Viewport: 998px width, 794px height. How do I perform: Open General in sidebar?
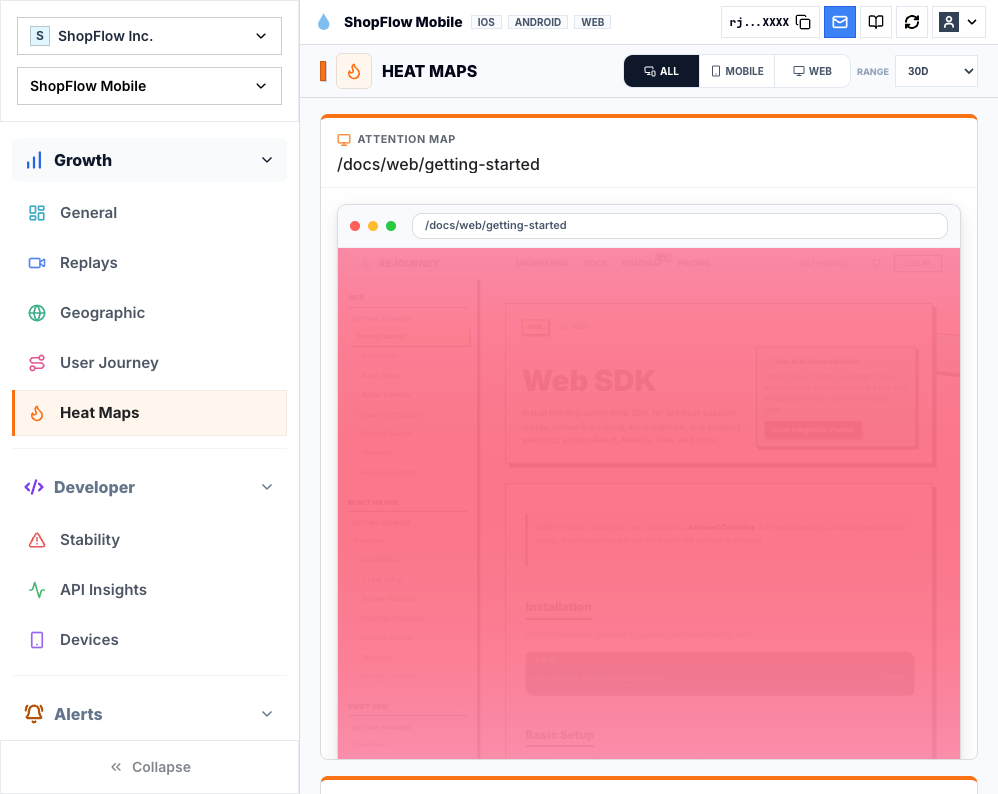point(149,213)
